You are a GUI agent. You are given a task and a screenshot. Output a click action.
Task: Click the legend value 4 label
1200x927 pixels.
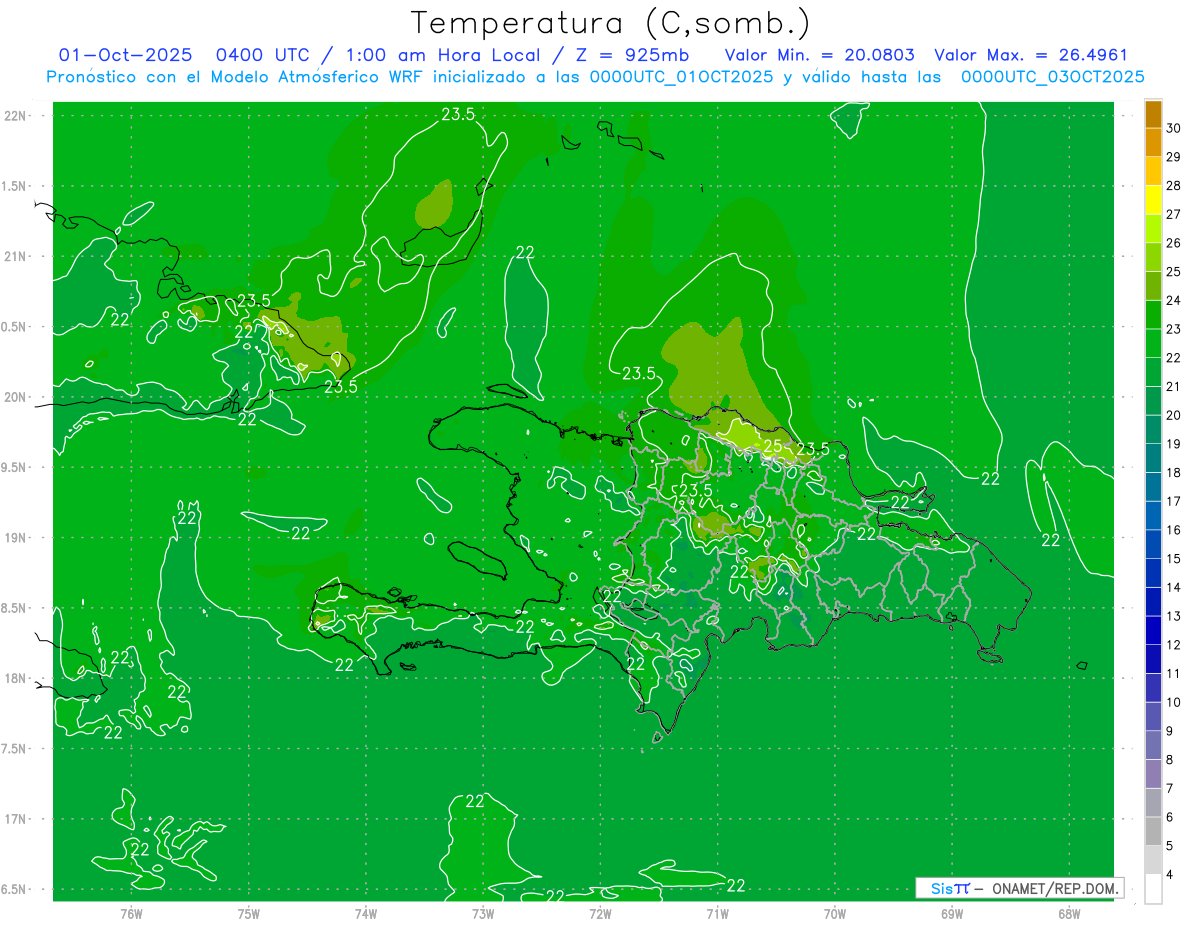tap(1170, 875)
